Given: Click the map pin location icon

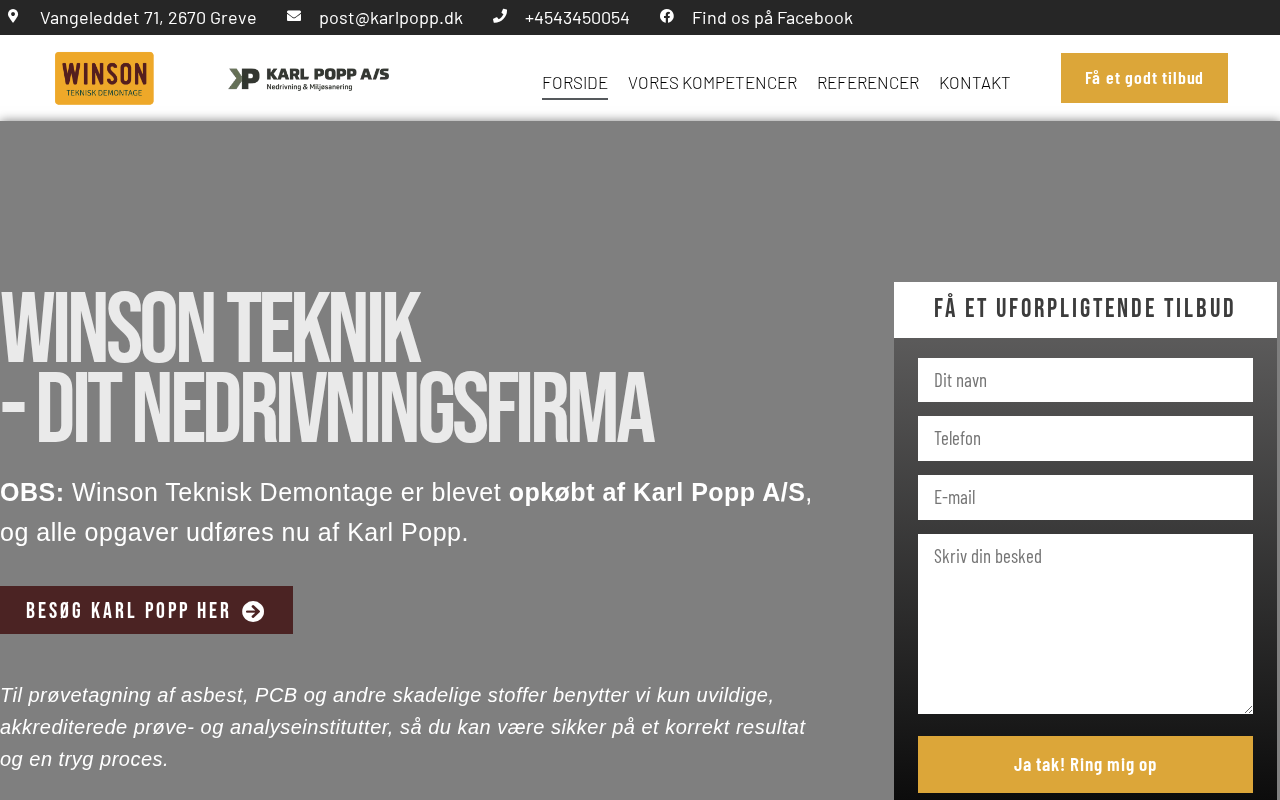Looking at the screenshot, I should tap(13, 16).
